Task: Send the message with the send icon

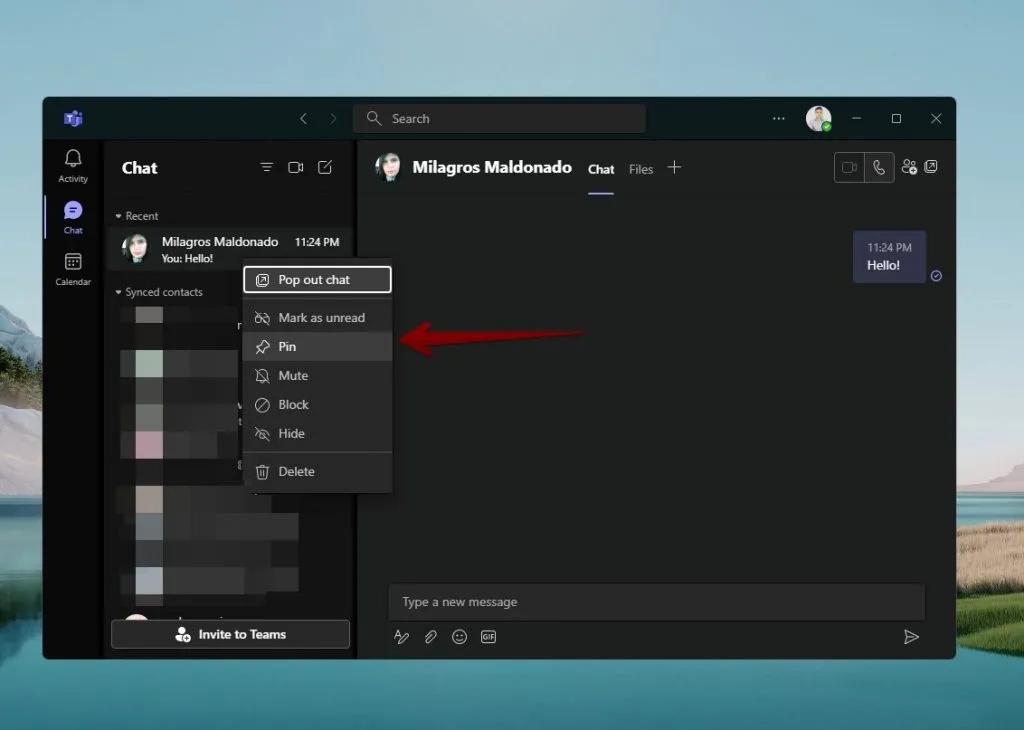Action: click(911, 637)
